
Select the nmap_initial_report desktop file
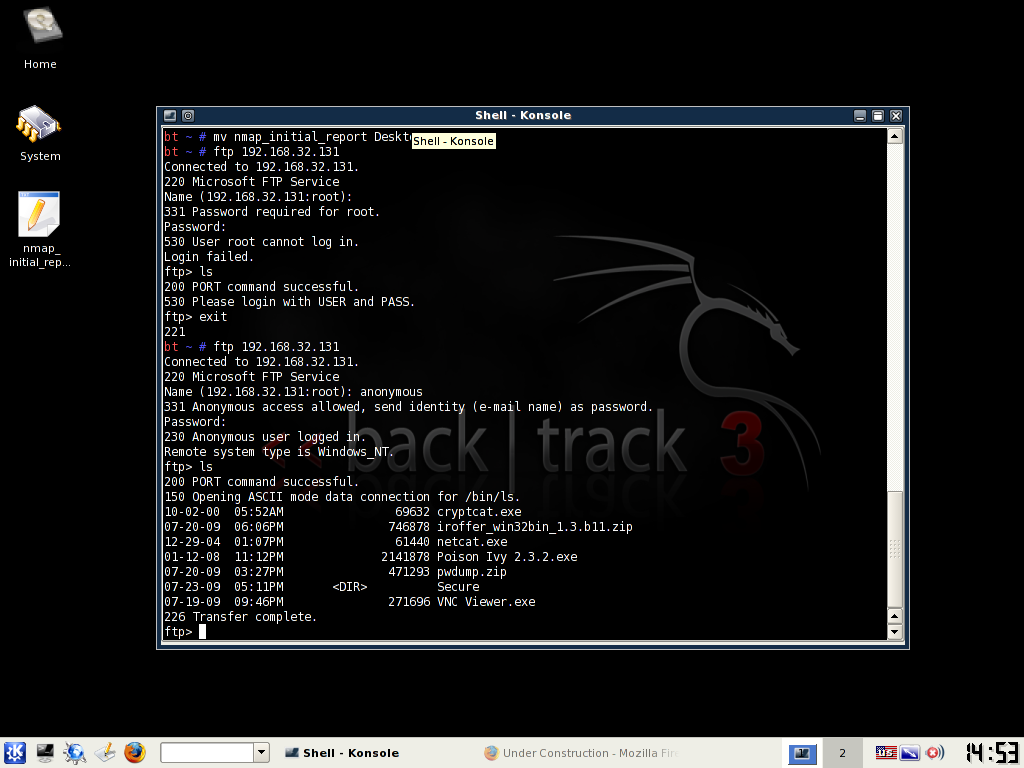(39, 229)
